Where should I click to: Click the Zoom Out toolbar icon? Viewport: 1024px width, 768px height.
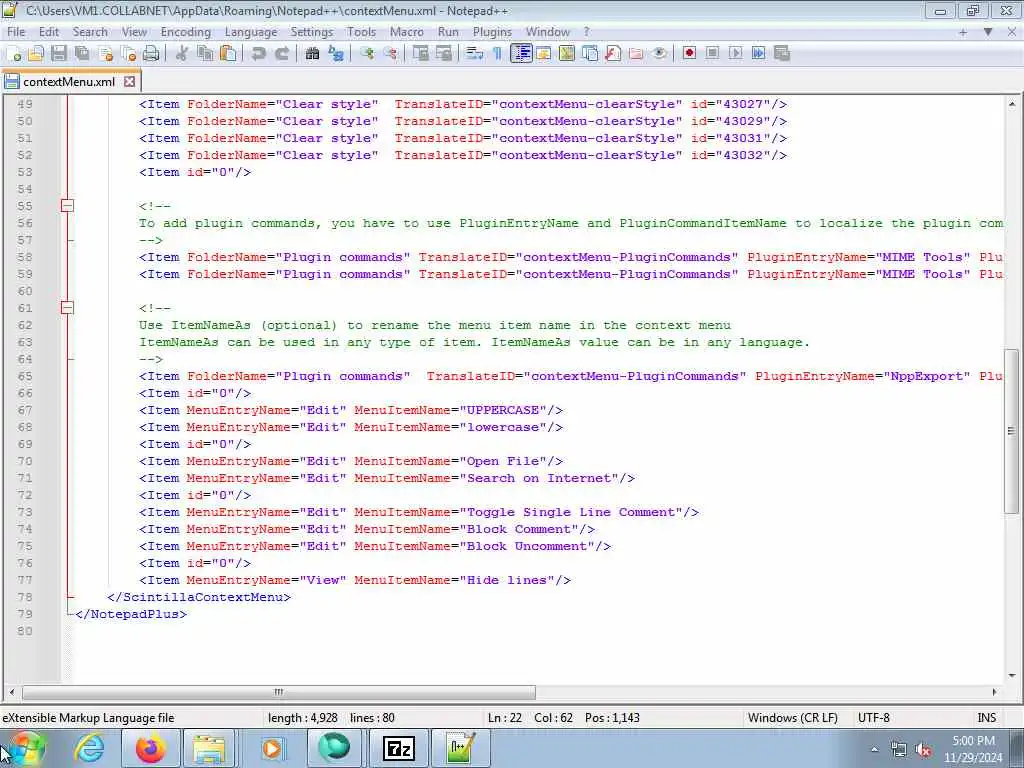pos(390,54)
